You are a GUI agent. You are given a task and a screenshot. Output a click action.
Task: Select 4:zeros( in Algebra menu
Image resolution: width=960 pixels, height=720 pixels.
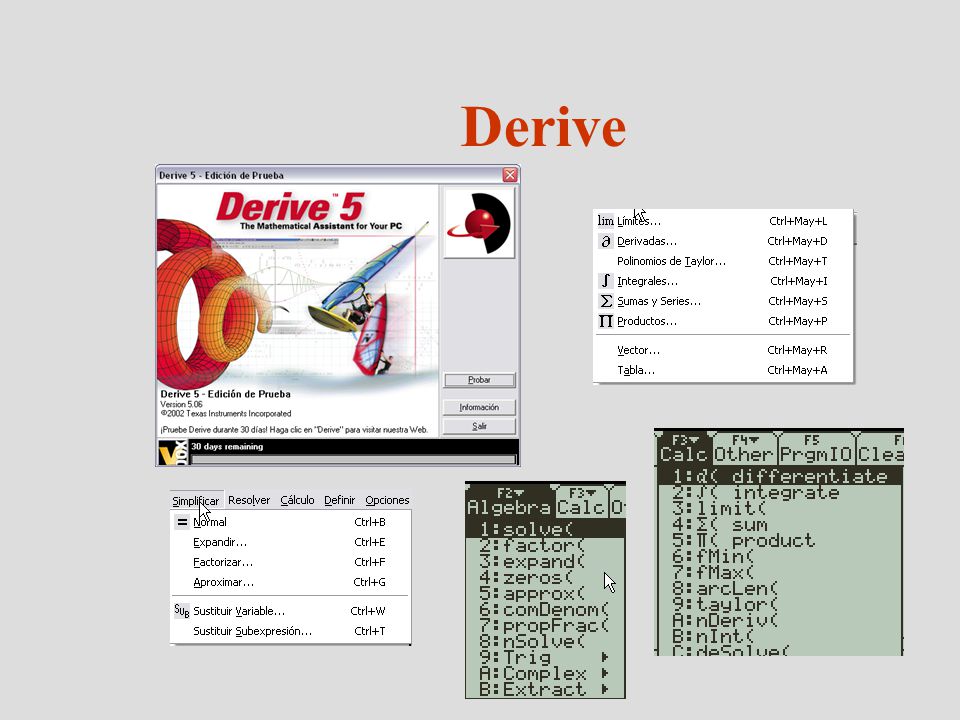[x=546, y=577]
